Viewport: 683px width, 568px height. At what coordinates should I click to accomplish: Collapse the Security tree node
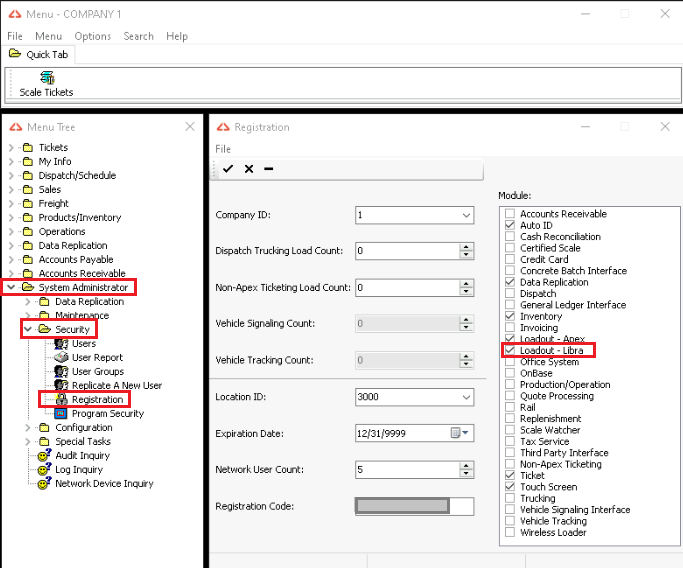pos(27,329)
